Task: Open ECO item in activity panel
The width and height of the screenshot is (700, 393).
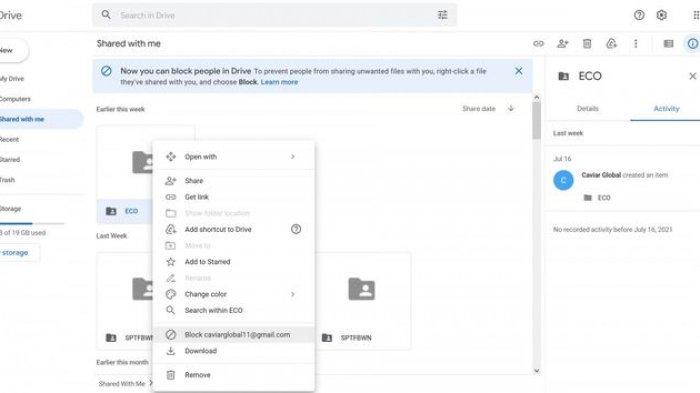Action: 597,197
